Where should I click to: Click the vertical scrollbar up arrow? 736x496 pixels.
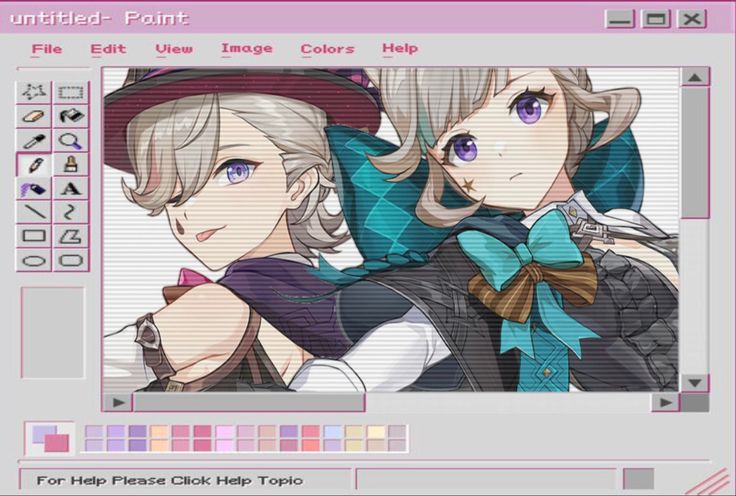click(x=695, y=77)
